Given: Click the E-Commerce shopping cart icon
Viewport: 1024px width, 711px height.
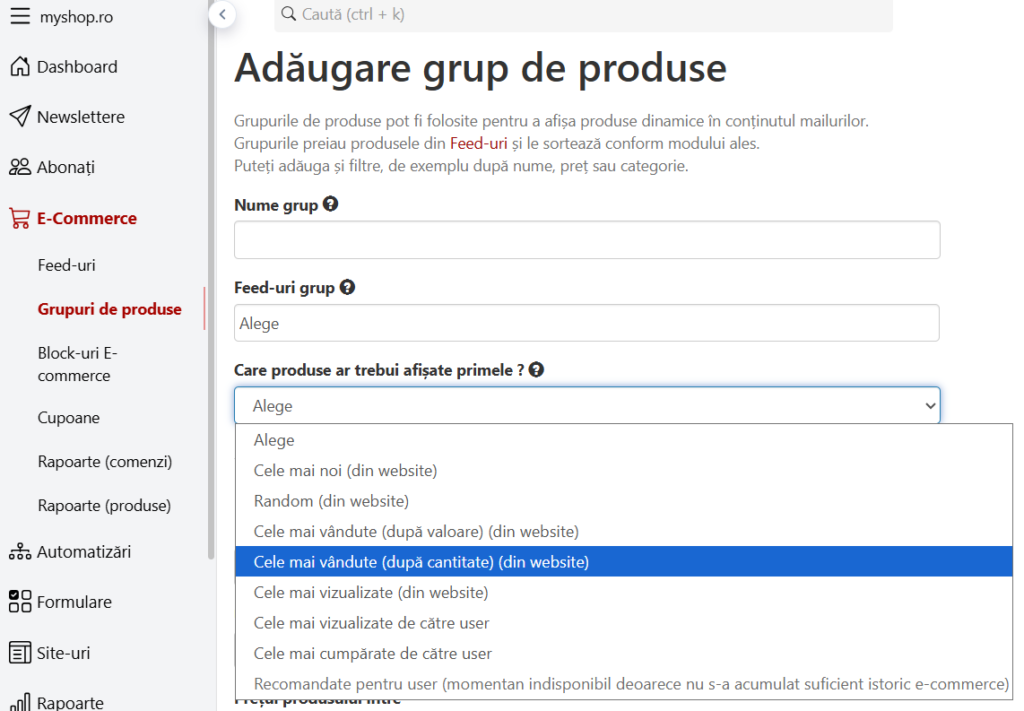Looking at the screenshot, I should point(18,217).
